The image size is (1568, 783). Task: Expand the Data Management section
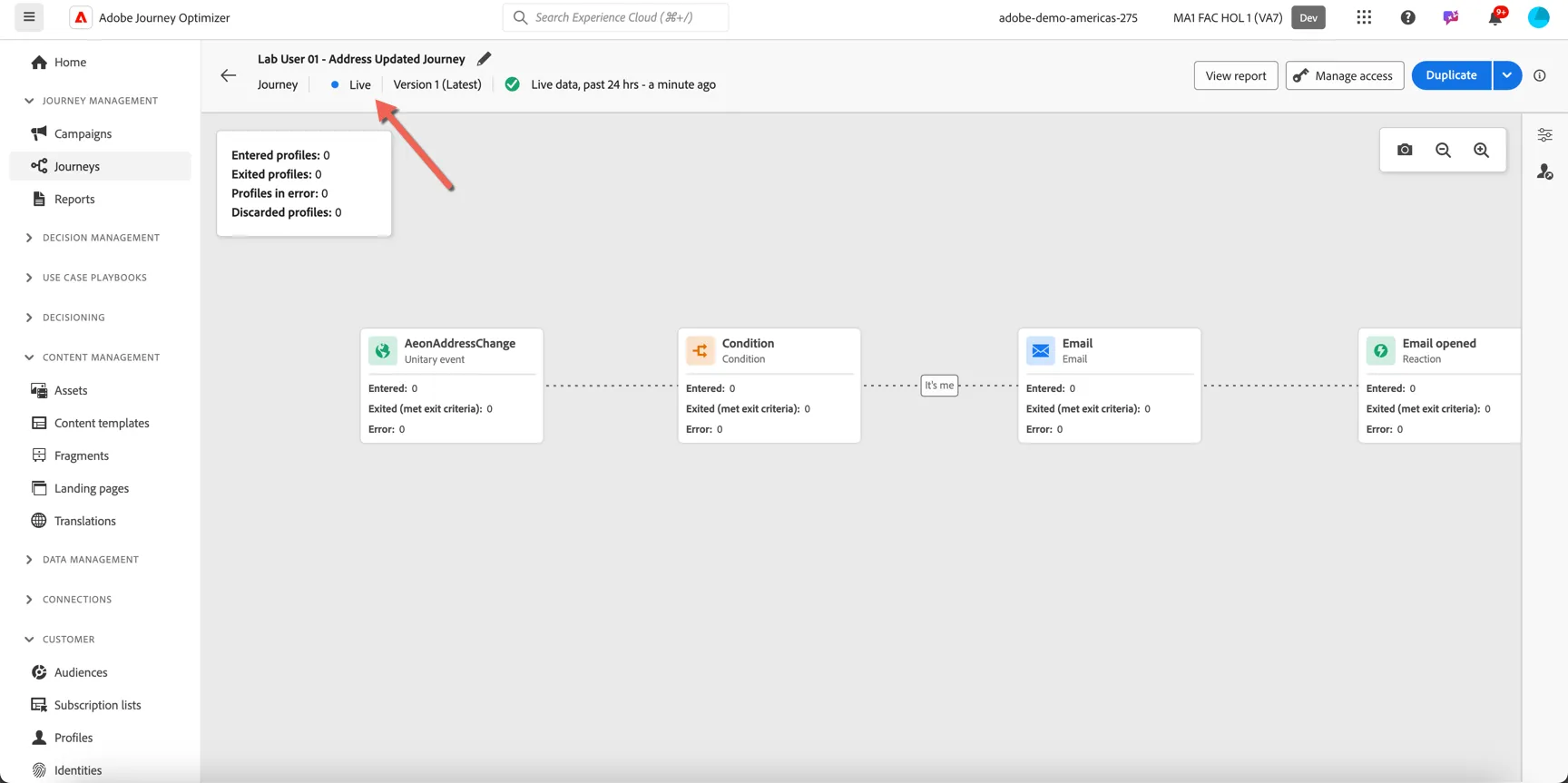[x=29, y=560]
